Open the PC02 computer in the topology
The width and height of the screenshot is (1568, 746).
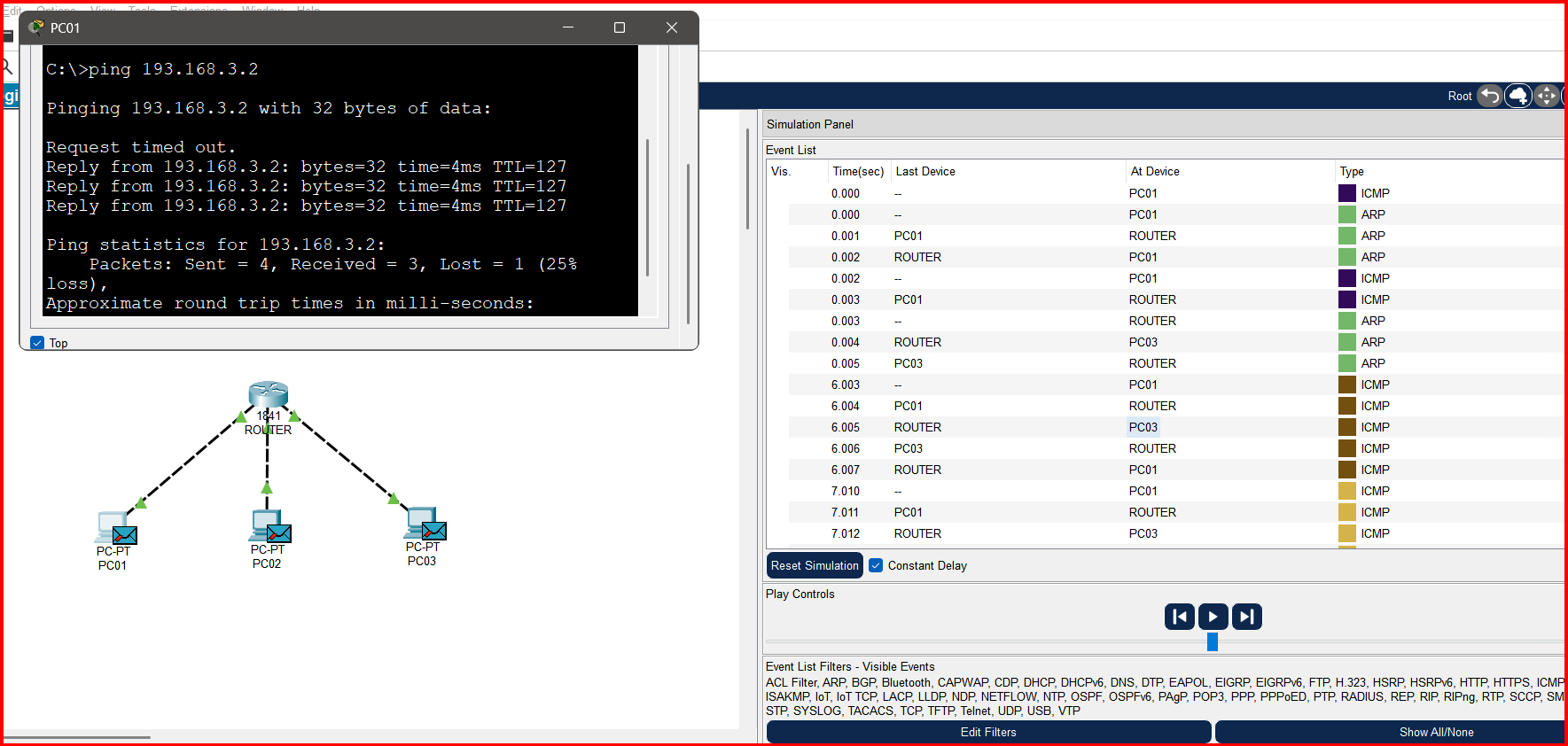[264, 525]
